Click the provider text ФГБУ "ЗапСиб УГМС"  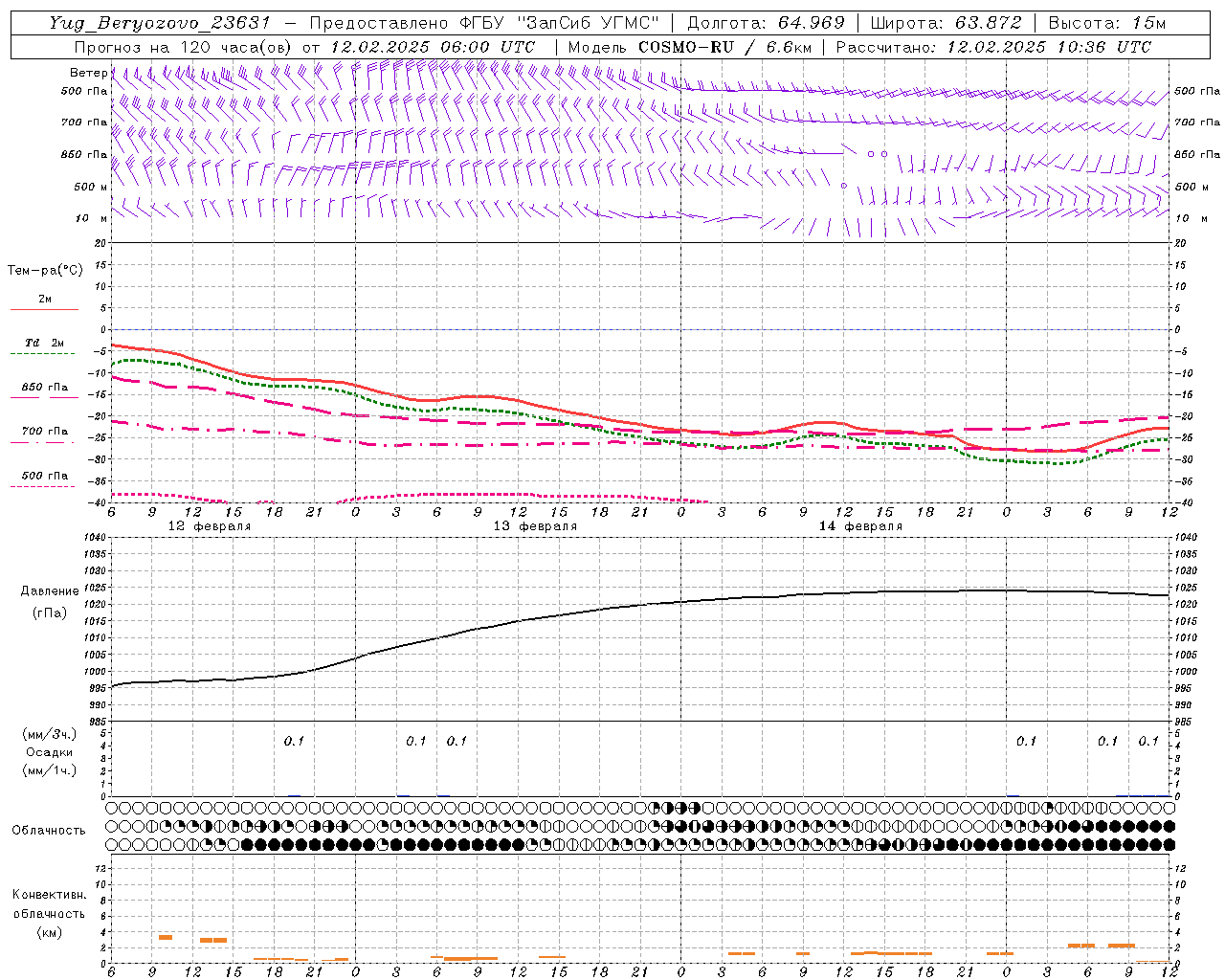click(x=561, y=23)
